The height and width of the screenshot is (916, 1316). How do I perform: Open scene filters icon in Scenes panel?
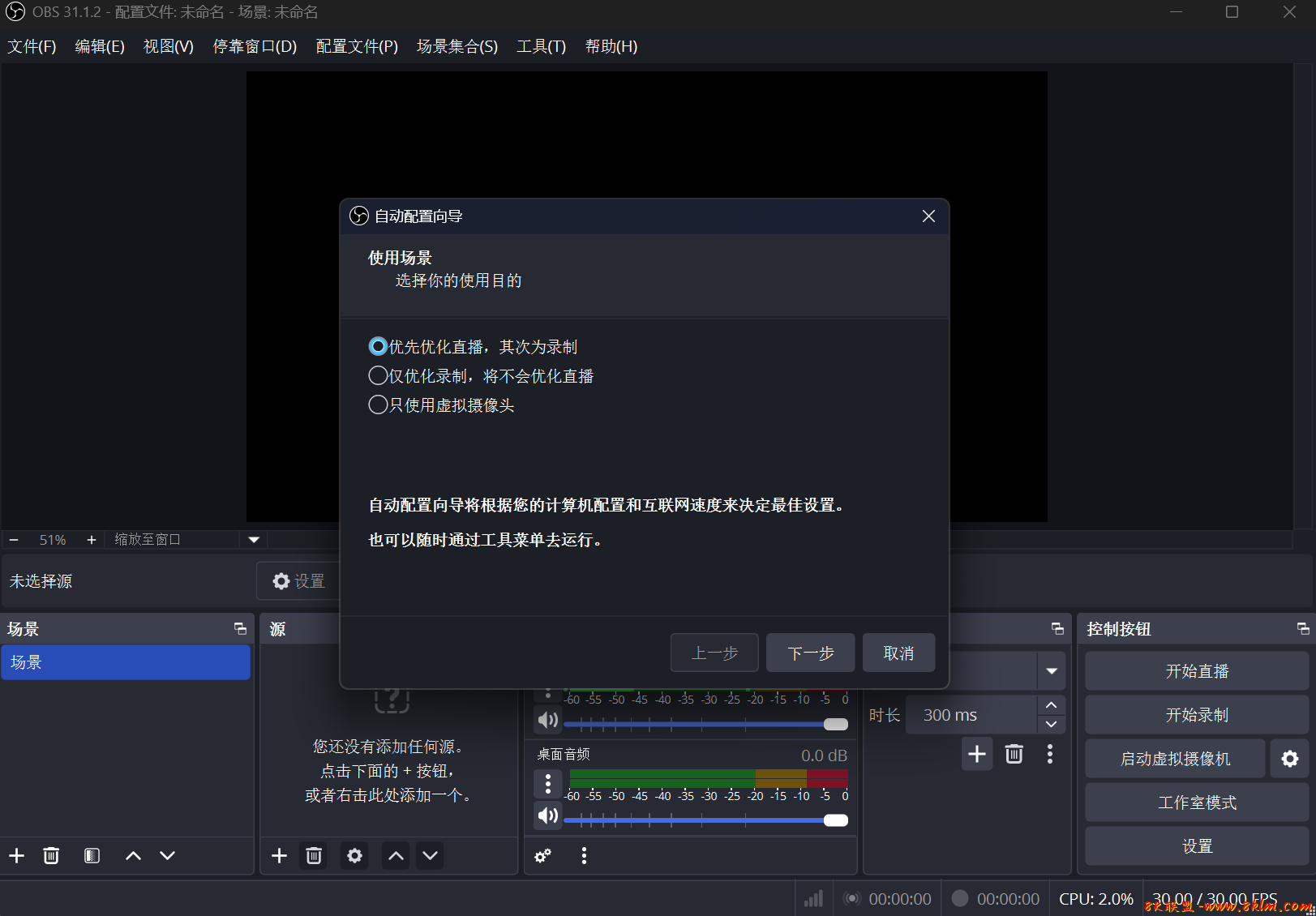pos(92,855)
